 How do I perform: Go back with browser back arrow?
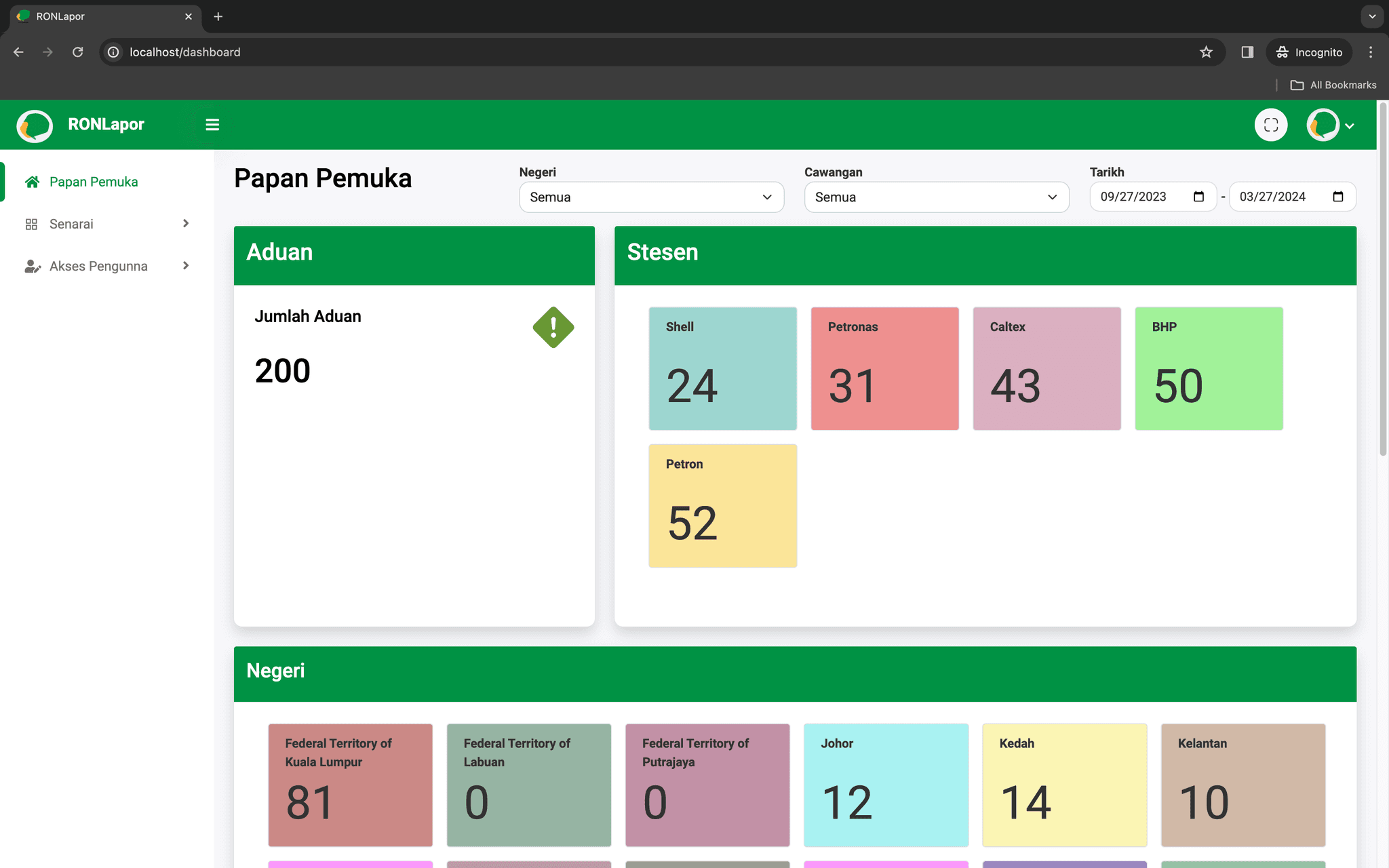(x=18, y=52)
